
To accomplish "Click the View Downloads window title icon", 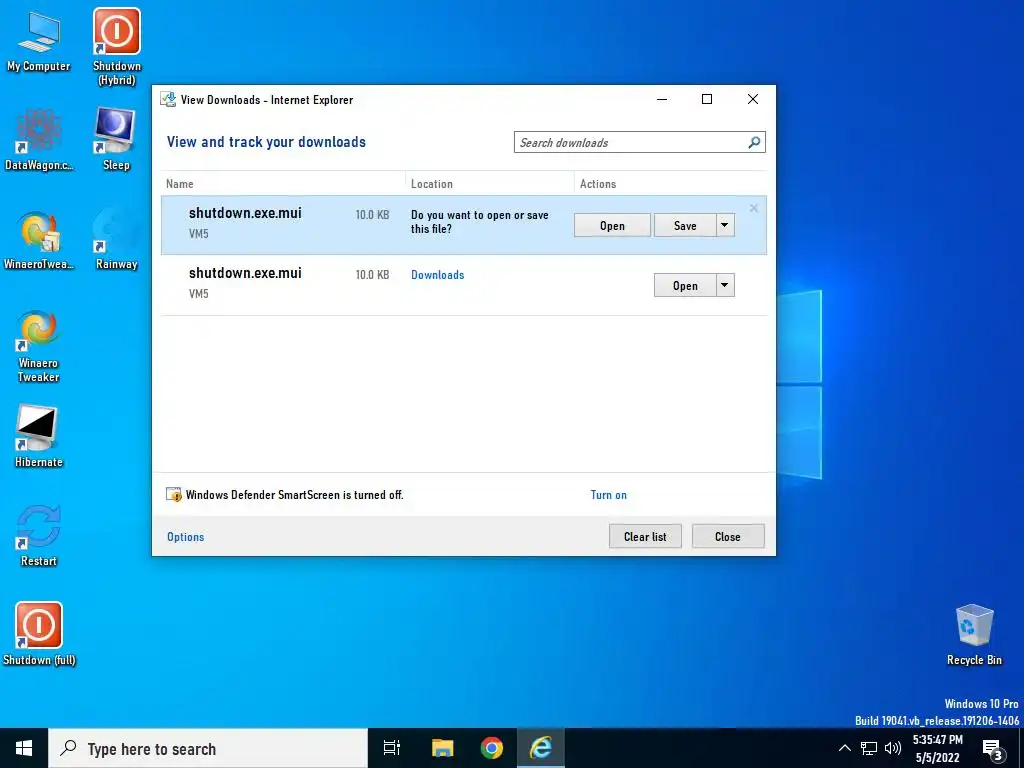I will click(x=168, y=99).
